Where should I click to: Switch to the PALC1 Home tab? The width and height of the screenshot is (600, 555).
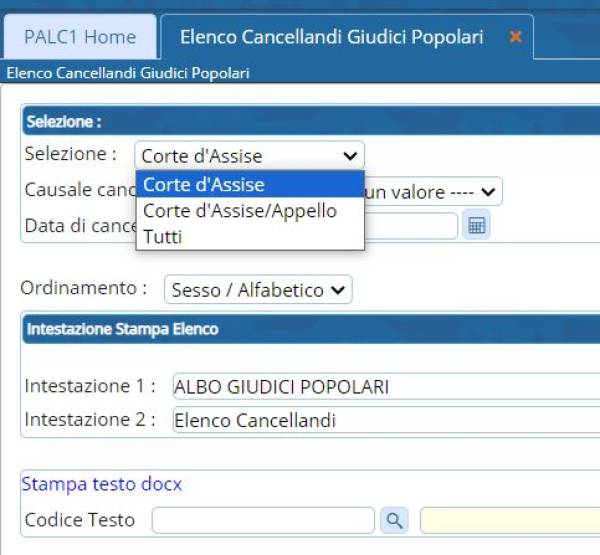[80, 37]
